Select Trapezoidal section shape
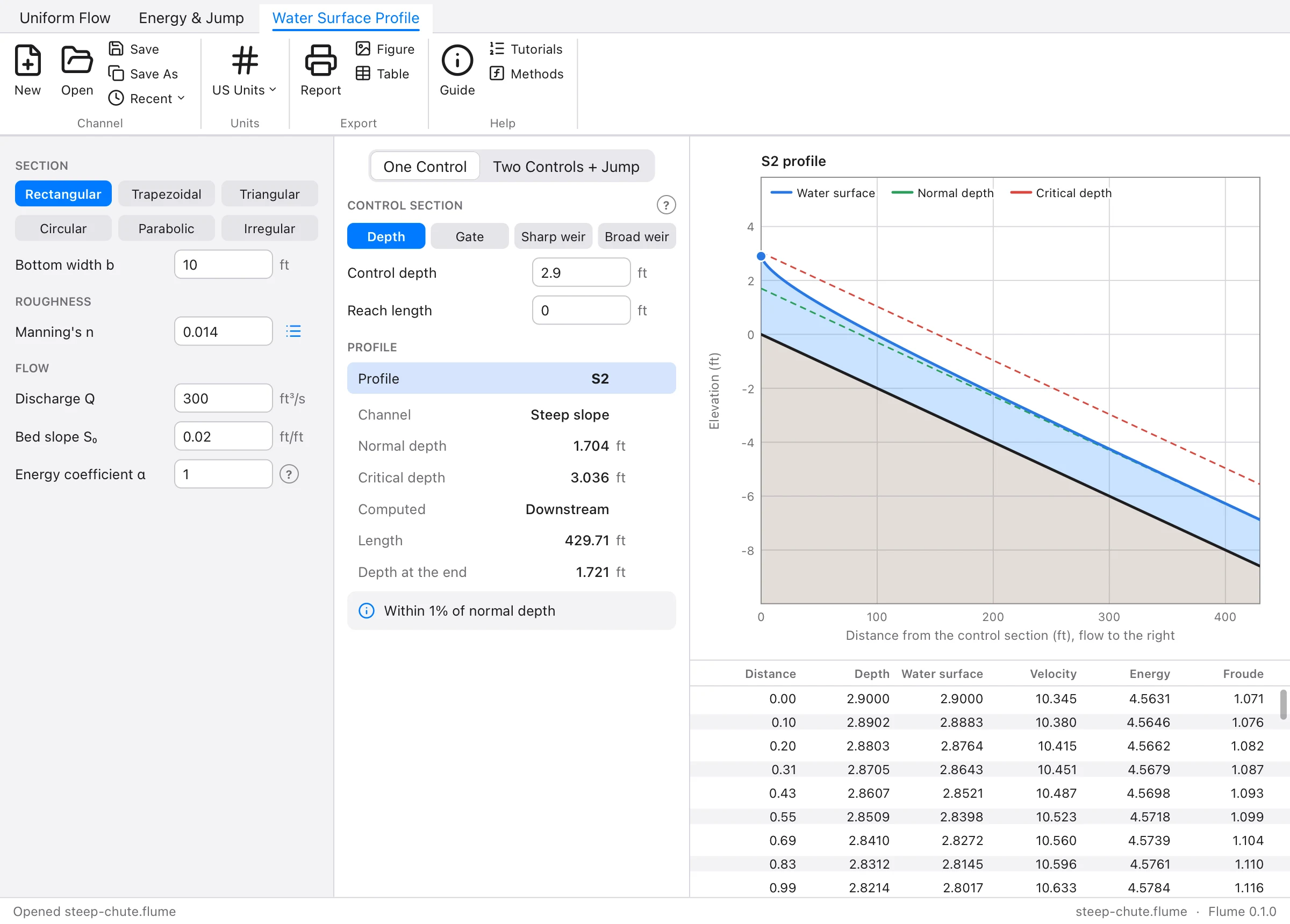Image resolution: width=1290 pixels, height=924 pixels. (x=167, y=194)
